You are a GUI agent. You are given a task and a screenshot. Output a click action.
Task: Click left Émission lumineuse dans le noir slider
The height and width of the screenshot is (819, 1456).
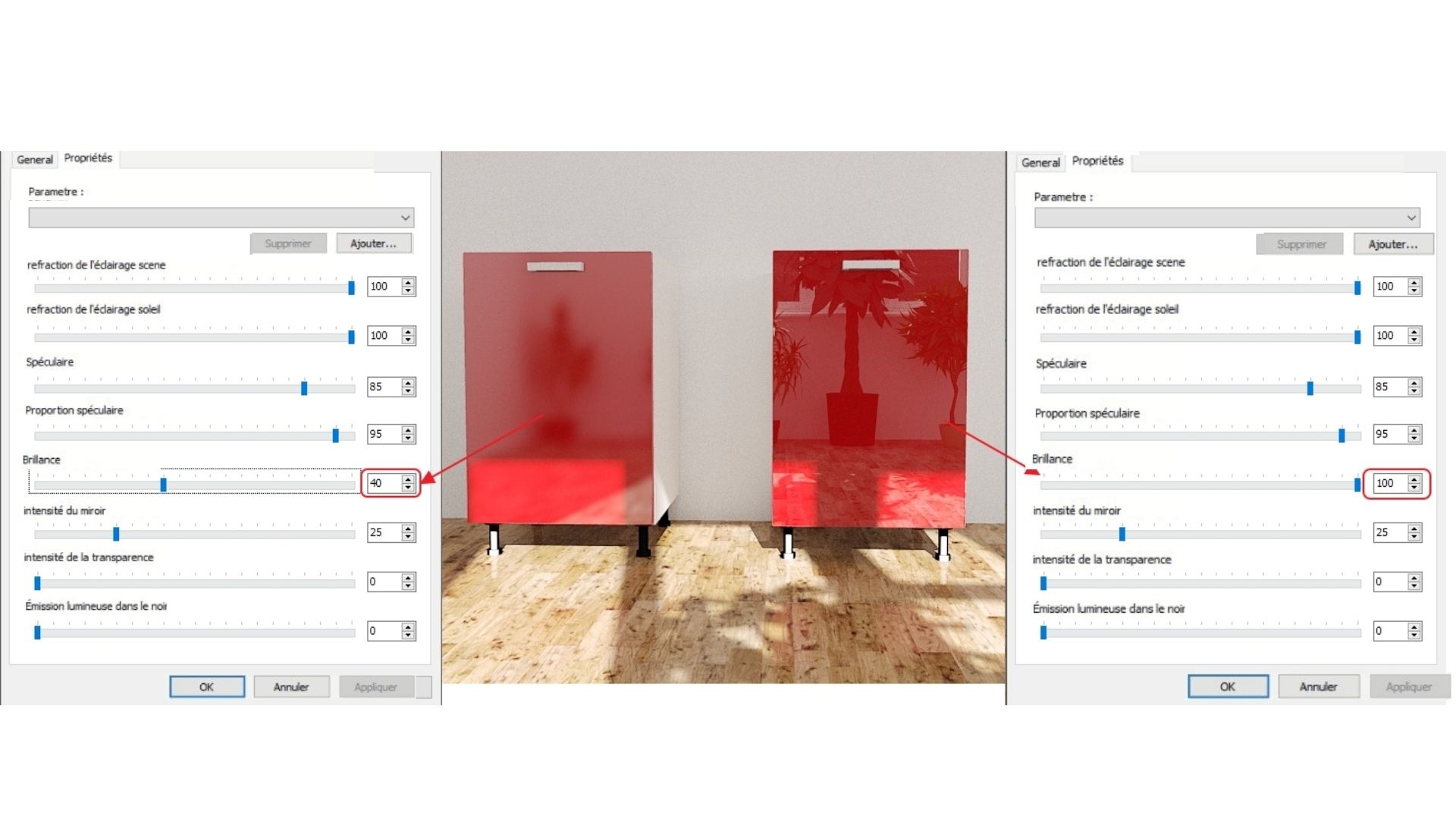tap(37, 632)
